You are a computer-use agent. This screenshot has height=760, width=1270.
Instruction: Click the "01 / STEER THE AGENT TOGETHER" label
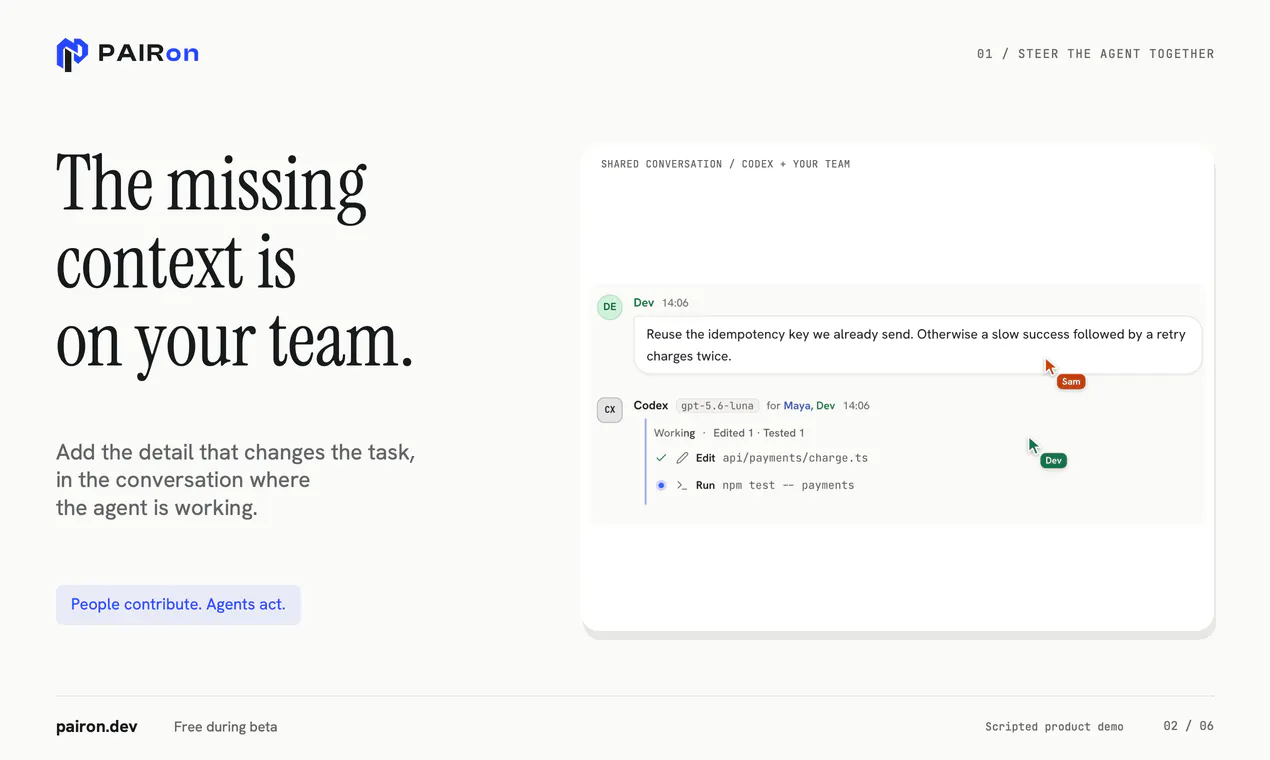coord(1096,54)
